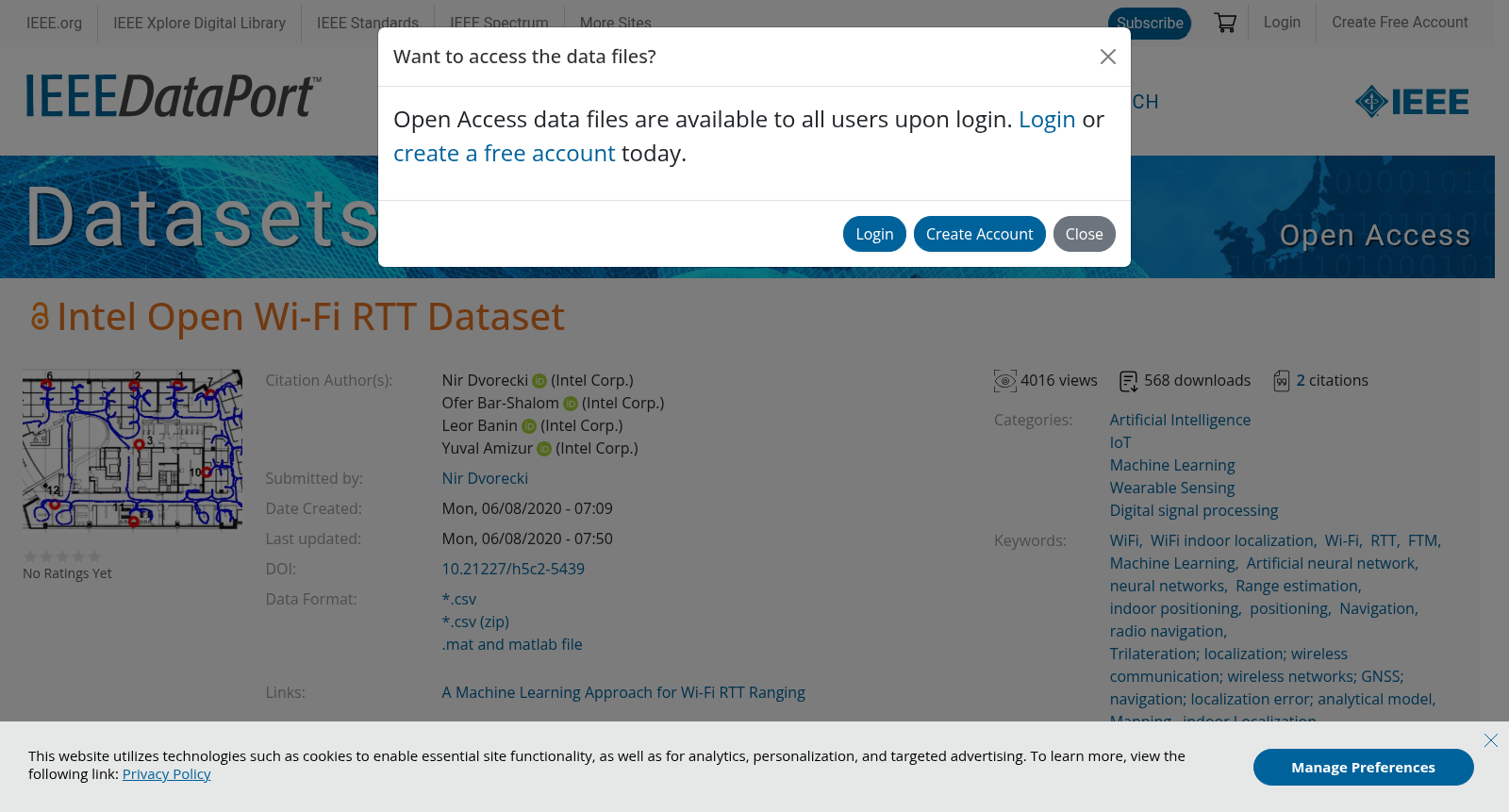This screenshot has height=812, width=1509.
Task: Open the Wearable Sensing category
Action: tap(1172, 489)
